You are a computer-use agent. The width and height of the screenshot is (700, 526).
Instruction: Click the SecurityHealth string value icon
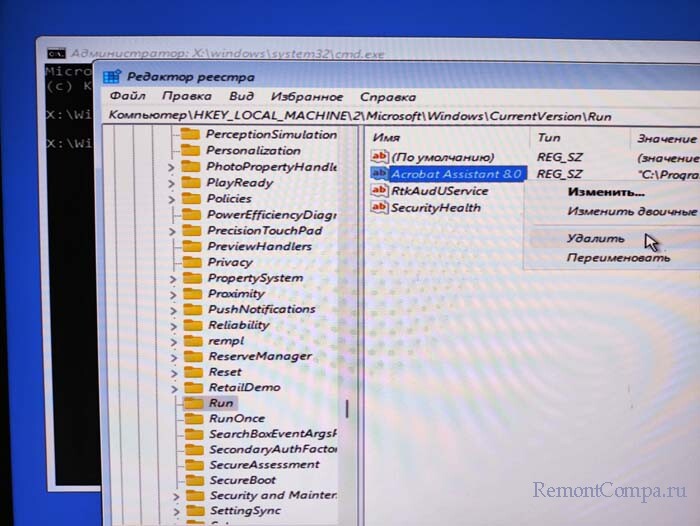coord(379,207)
